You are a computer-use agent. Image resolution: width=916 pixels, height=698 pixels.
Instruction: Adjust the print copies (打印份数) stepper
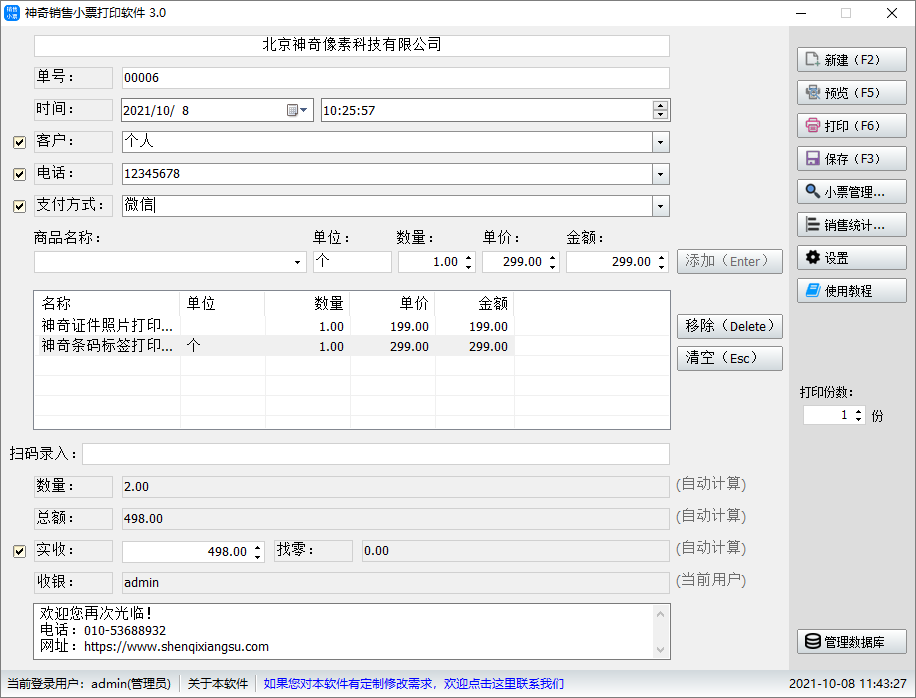858,415
